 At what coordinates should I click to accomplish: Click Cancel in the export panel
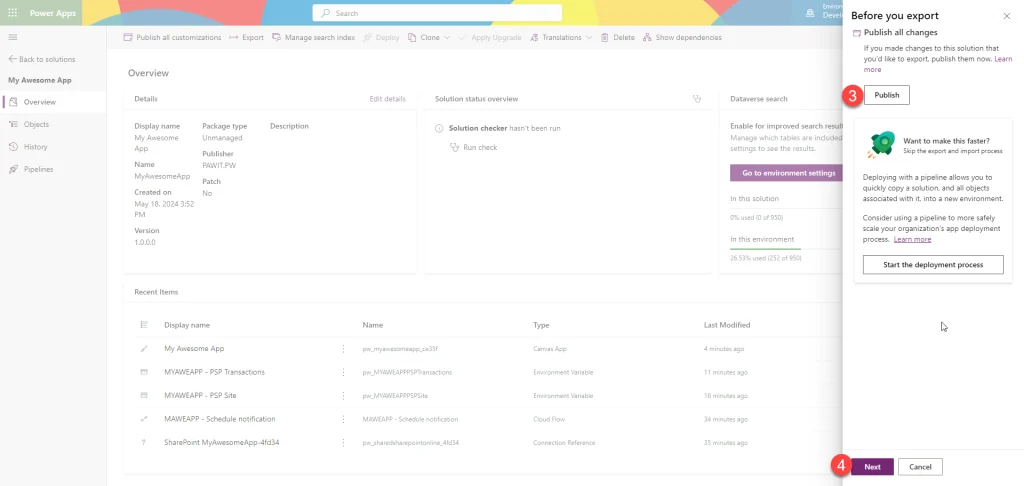click(920, 467)
